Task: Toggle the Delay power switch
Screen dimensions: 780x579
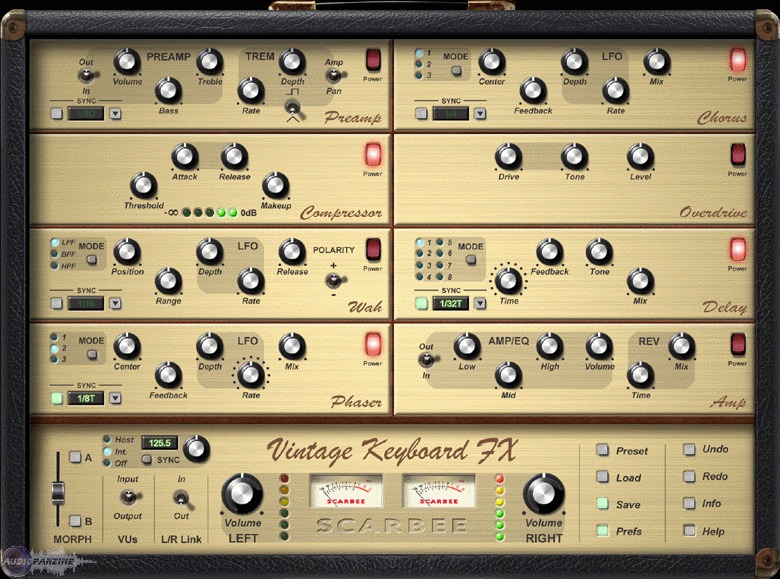Action: point(737,250)
